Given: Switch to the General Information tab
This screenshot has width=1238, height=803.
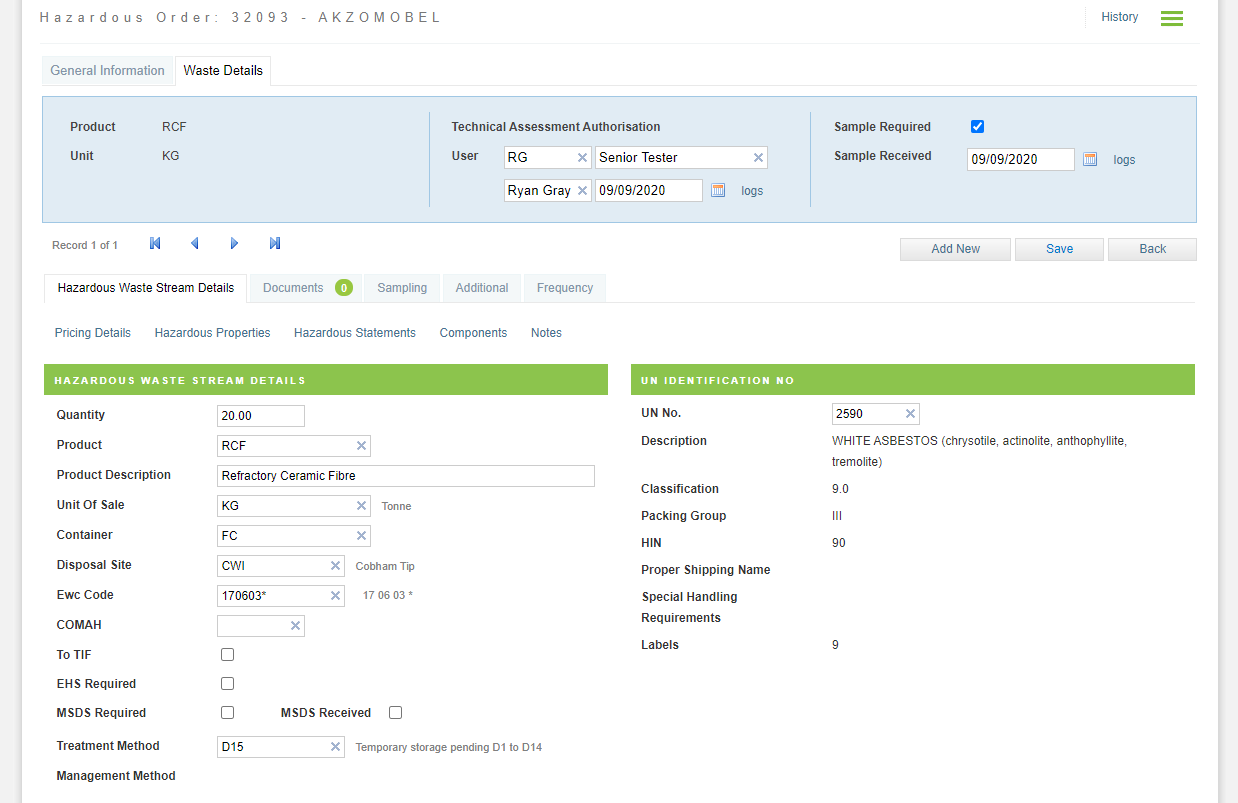Looking at the screenshot, I should 107,70.
